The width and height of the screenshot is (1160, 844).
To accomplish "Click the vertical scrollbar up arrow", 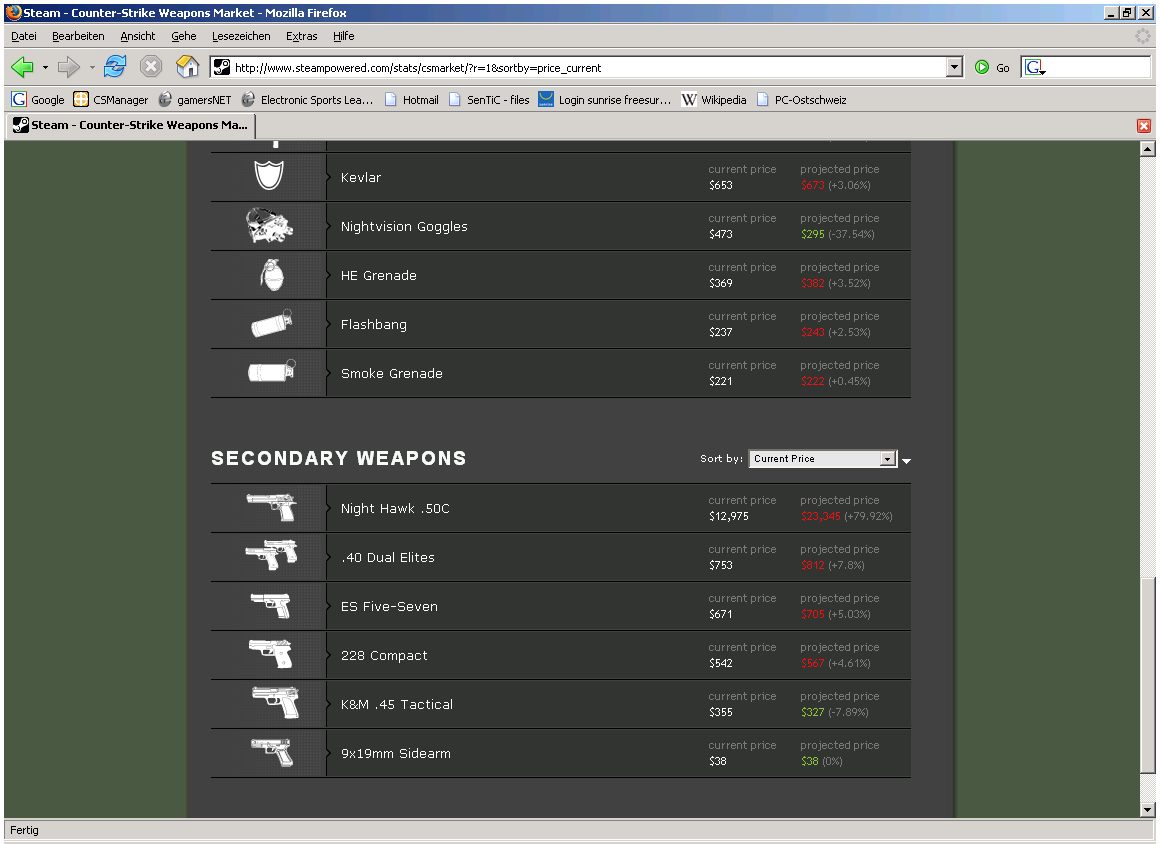I will point(1147,149).
